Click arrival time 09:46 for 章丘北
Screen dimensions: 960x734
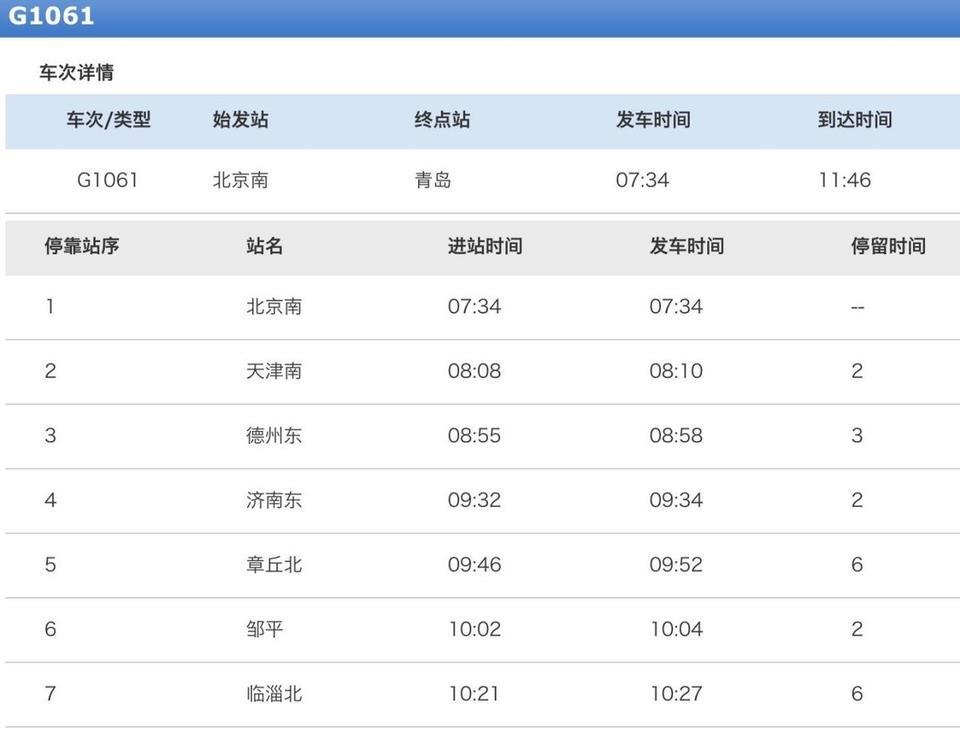click(474, 564)
